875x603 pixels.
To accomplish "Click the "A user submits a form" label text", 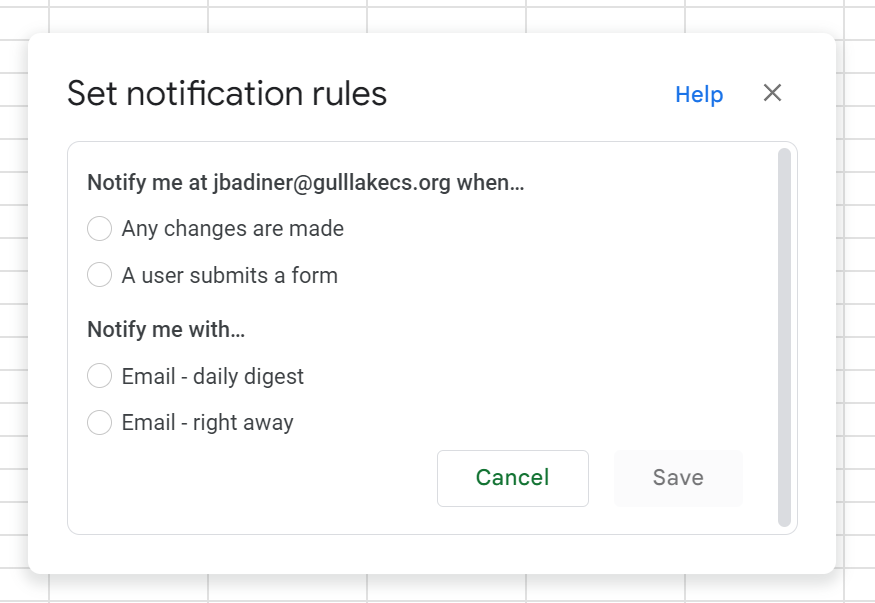I will pos(229,275).
